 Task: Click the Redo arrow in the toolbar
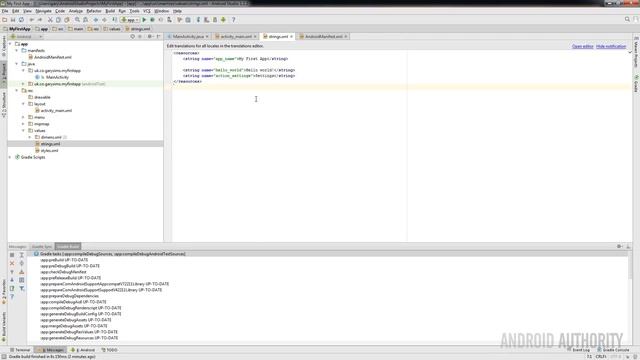click(x=40, y=20)
